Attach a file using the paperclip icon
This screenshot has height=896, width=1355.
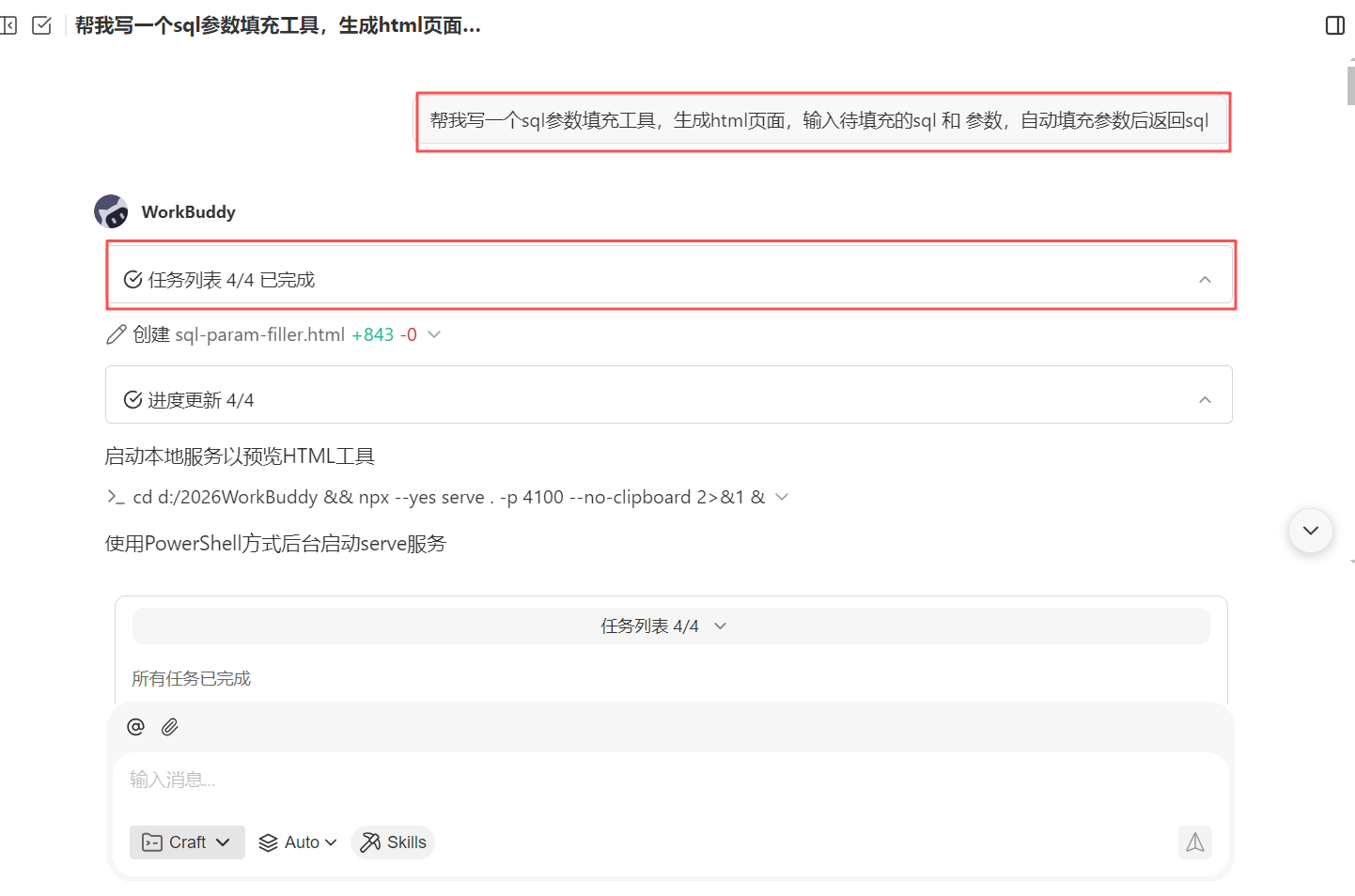[x=170, y=726]
